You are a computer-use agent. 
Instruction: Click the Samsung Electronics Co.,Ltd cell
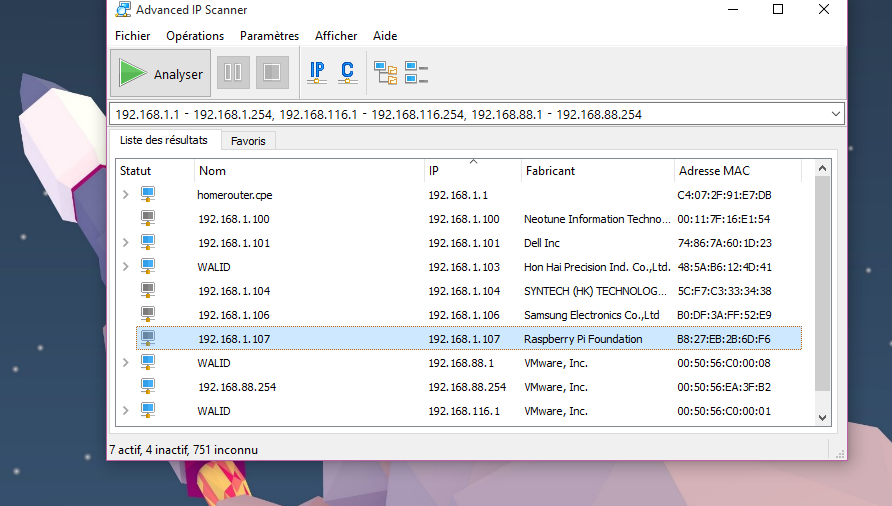[592, 315]
